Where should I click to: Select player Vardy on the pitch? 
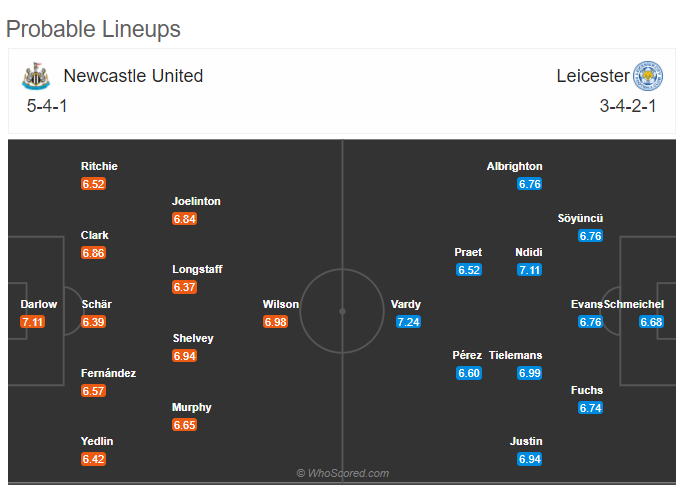pos(406,304)
